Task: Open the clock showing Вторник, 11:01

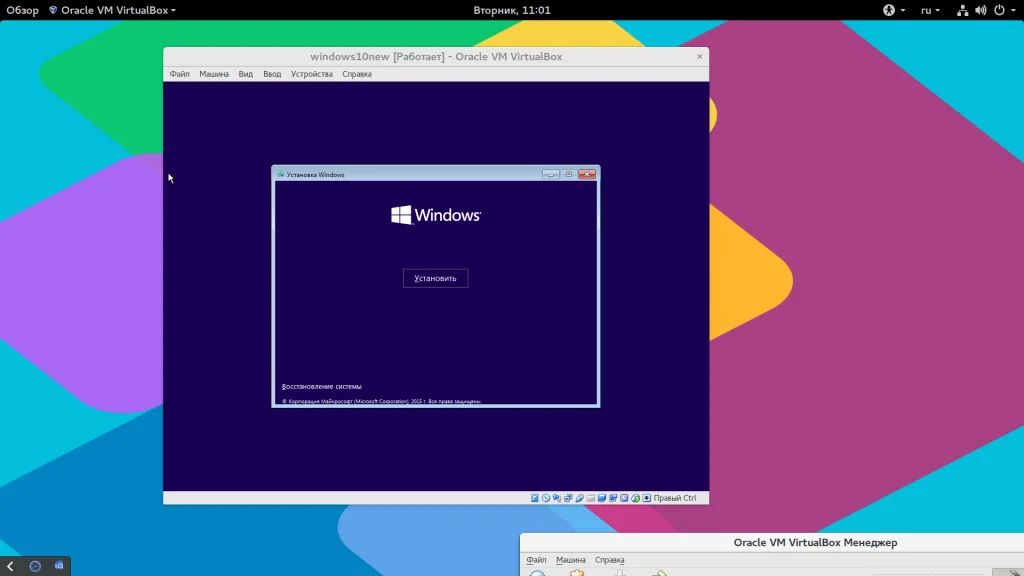Action: tap(511, 10)
